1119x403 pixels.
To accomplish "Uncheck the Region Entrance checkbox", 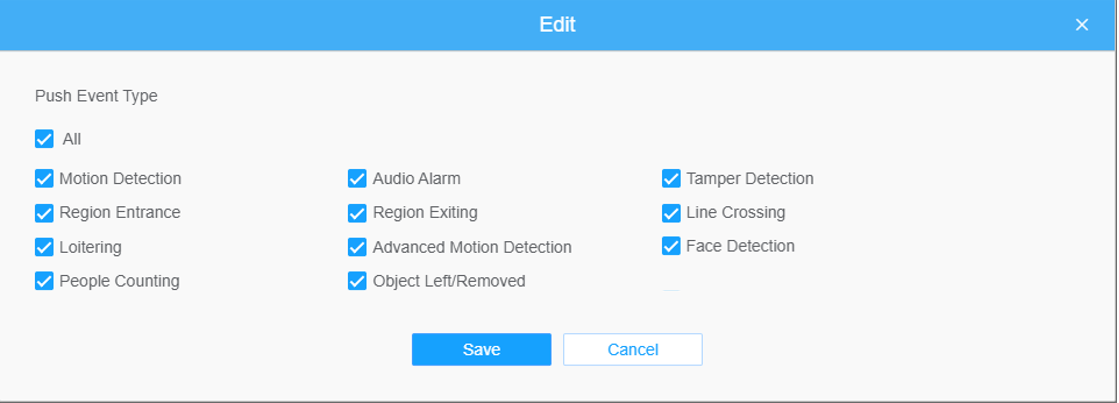I will coord(44,213).
